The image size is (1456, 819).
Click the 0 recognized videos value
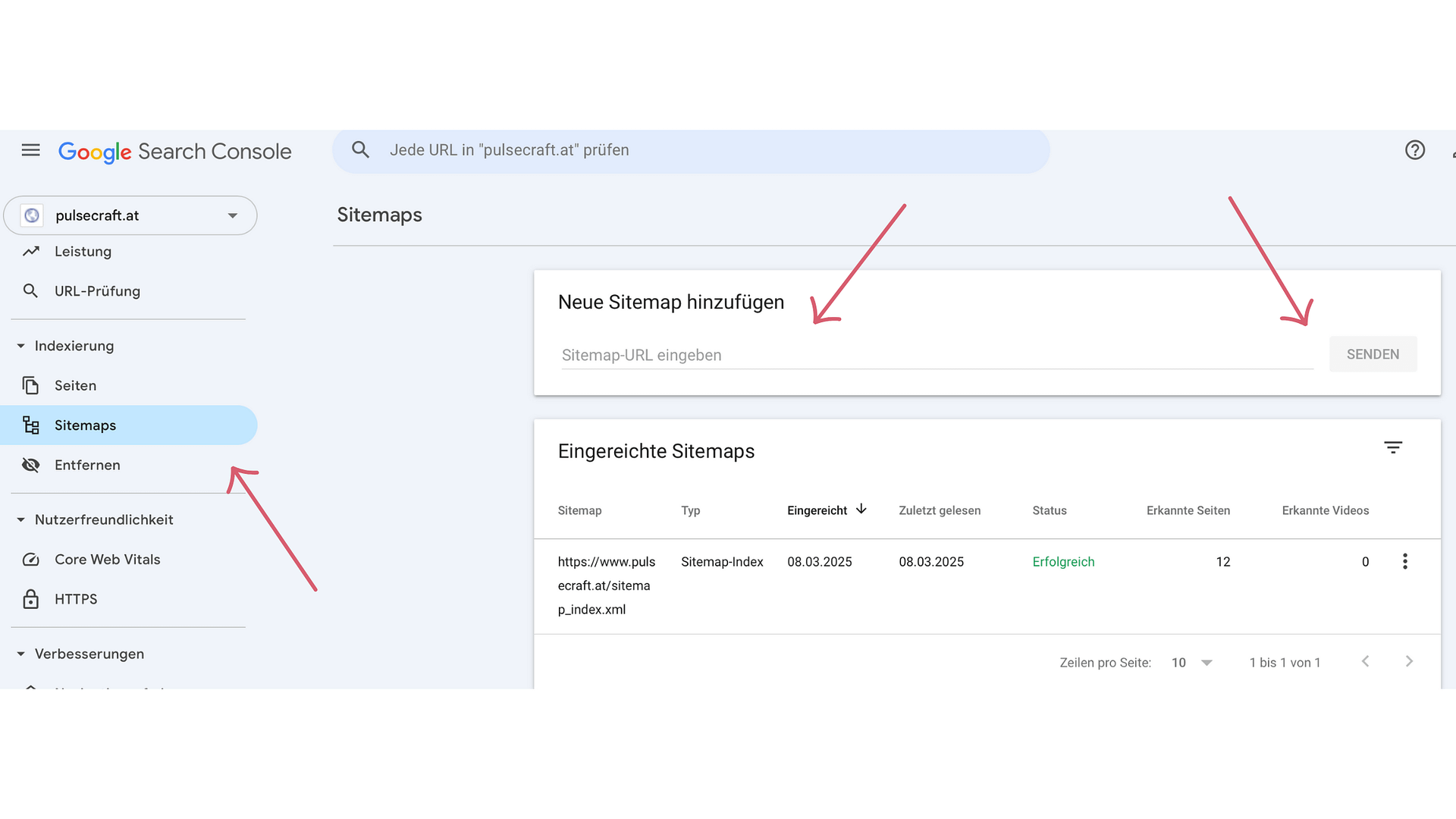pyautogui.click(x=1365, y=562)
